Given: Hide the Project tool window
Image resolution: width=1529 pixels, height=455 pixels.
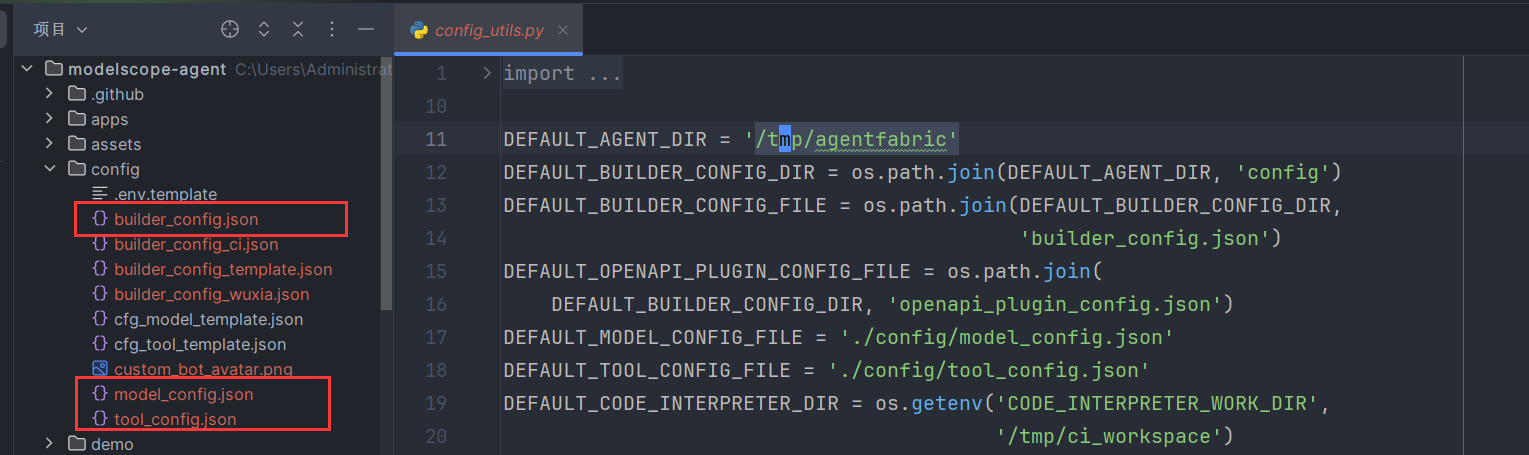Looking at the screenshot, I should (x=366, y=30).
